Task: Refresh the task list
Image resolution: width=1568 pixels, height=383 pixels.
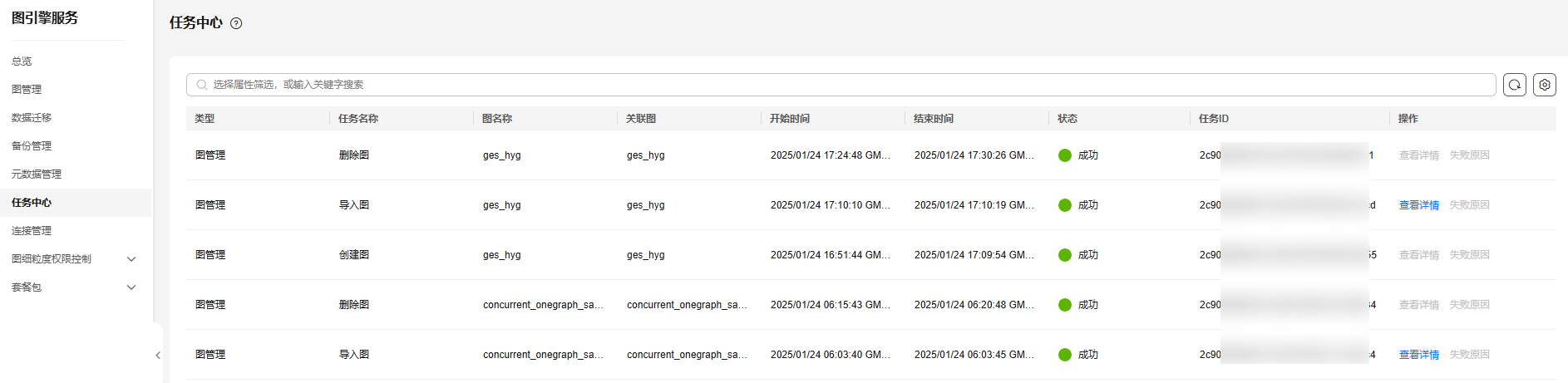Action: tap(1515, 85)
